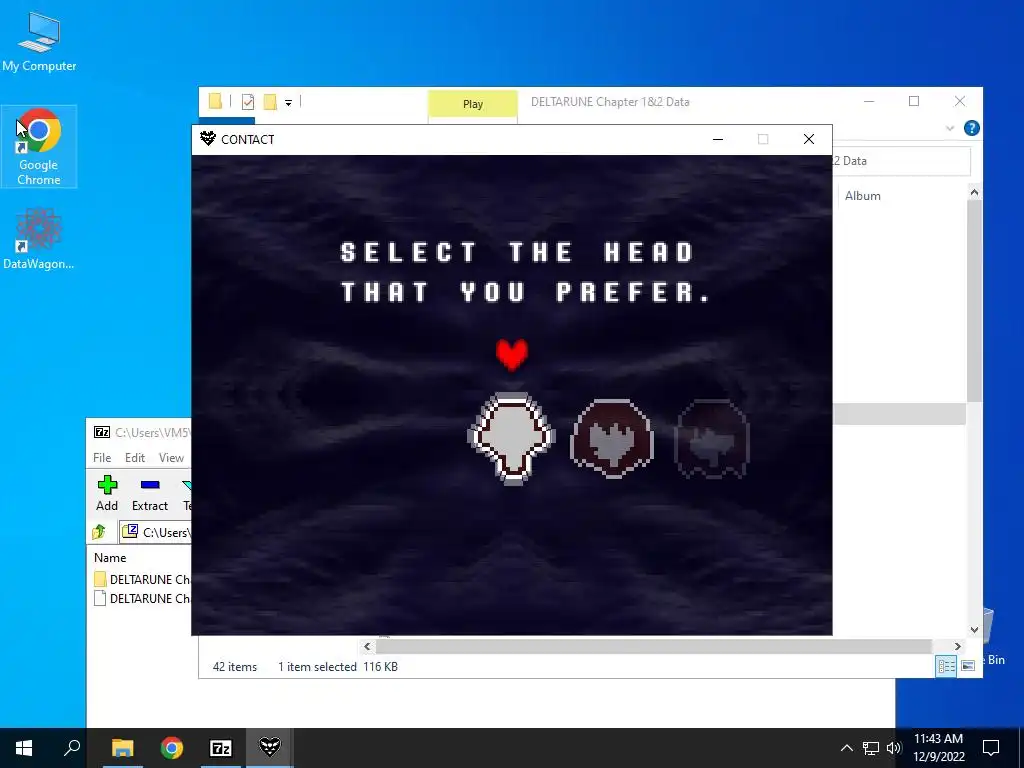Open the View menu in 7-Zip
The width and height of the screenshot is (1024, 768).
171,458
